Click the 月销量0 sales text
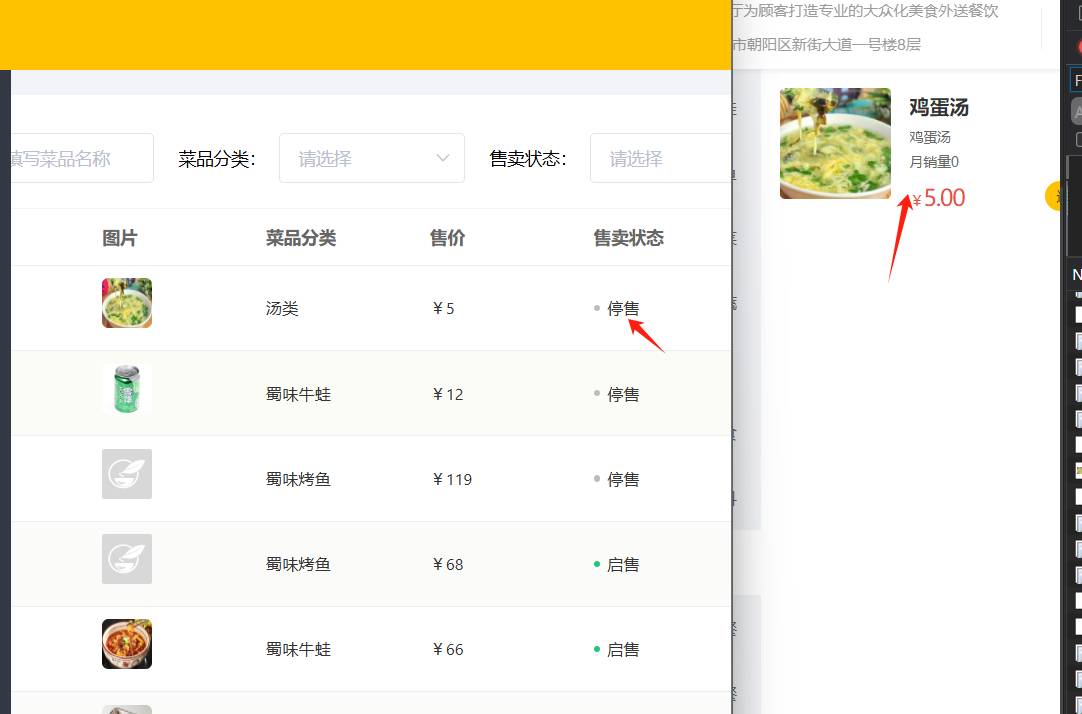 (934, 162)
